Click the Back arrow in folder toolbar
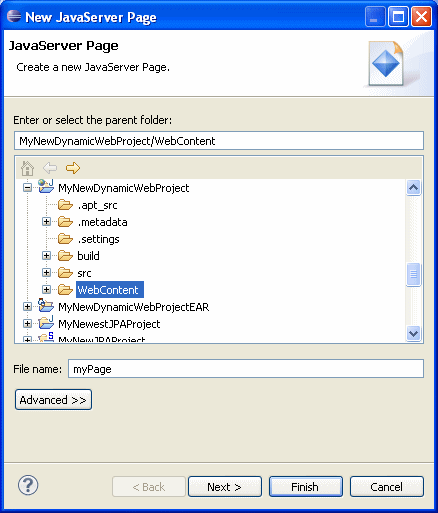This screenshot has height=513, width=438. 50,168
